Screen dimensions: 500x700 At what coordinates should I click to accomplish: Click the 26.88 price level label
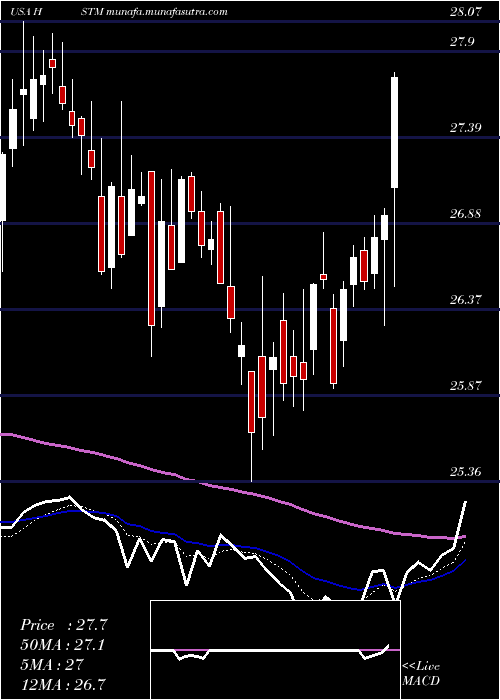(465, 214)
